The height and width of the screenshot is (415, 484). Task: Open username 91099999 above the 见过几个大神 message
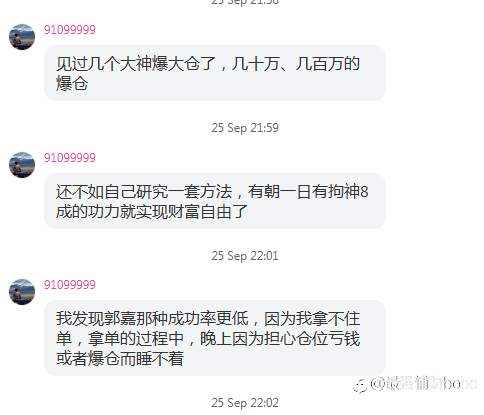pos(70,30)
